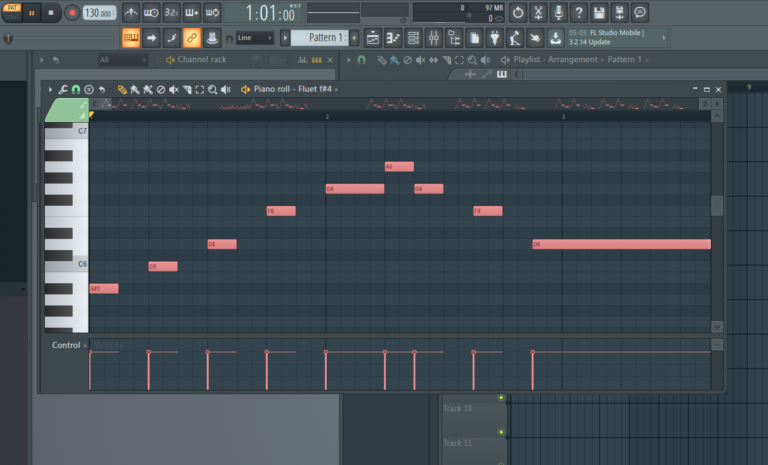The width and height of the screenshot is (768, 465).
Task: Click the question mark help icon
Action: click(x=579, y=13)
